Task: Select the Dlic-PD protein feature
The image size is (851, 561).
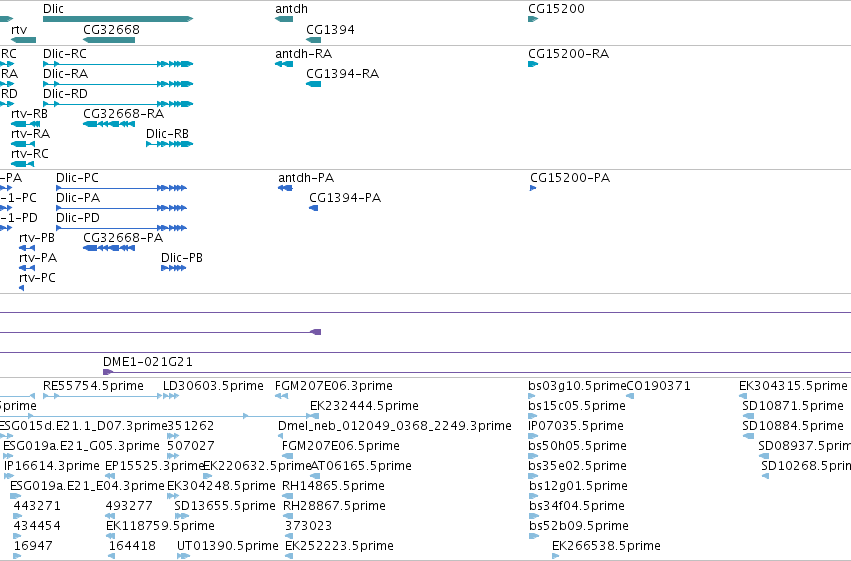Action: pos(122,228)
